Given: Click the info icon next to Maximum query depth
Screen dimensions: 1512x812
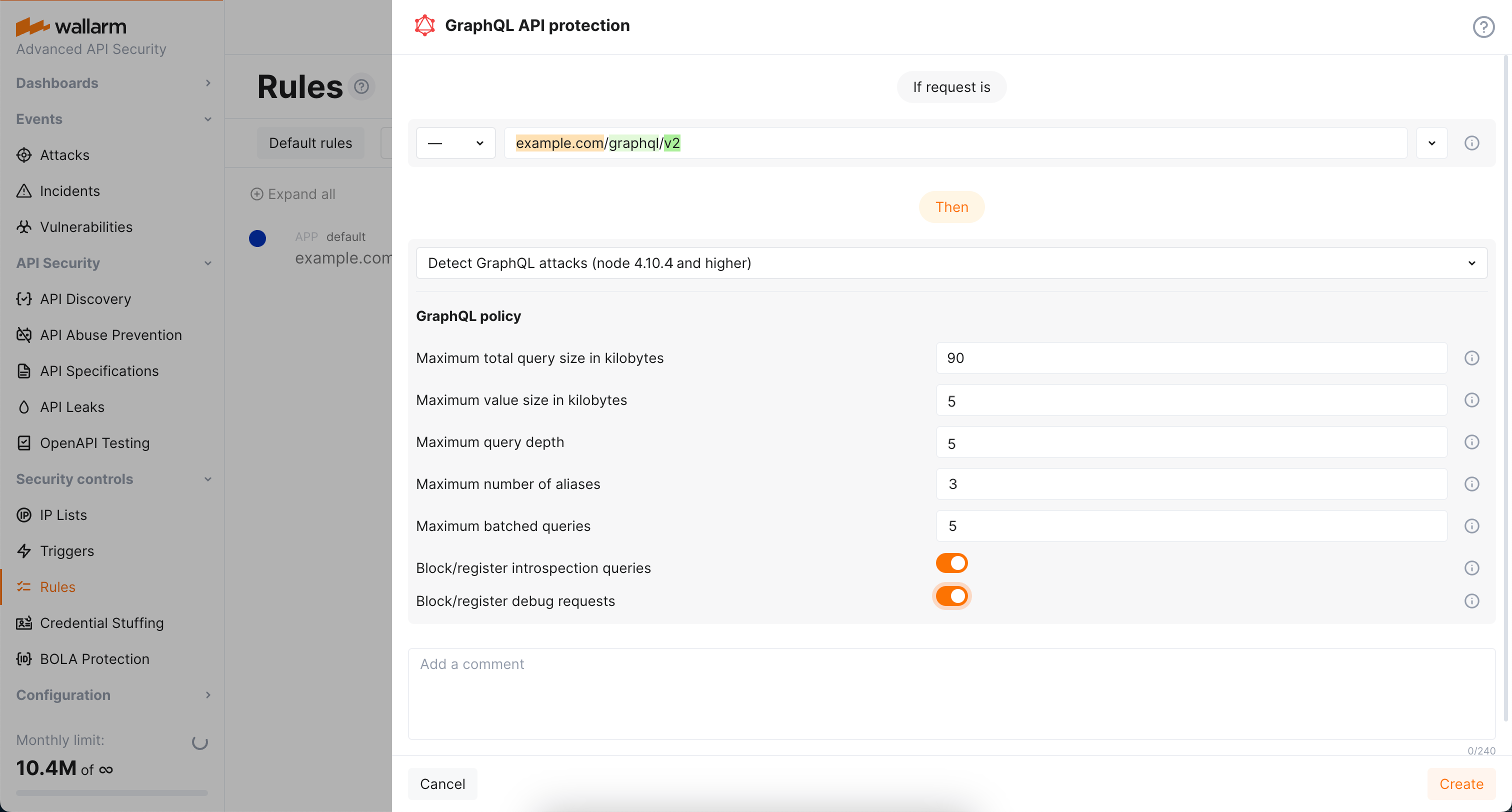Looking at the screenshot, I should [x=1472, y=441].
